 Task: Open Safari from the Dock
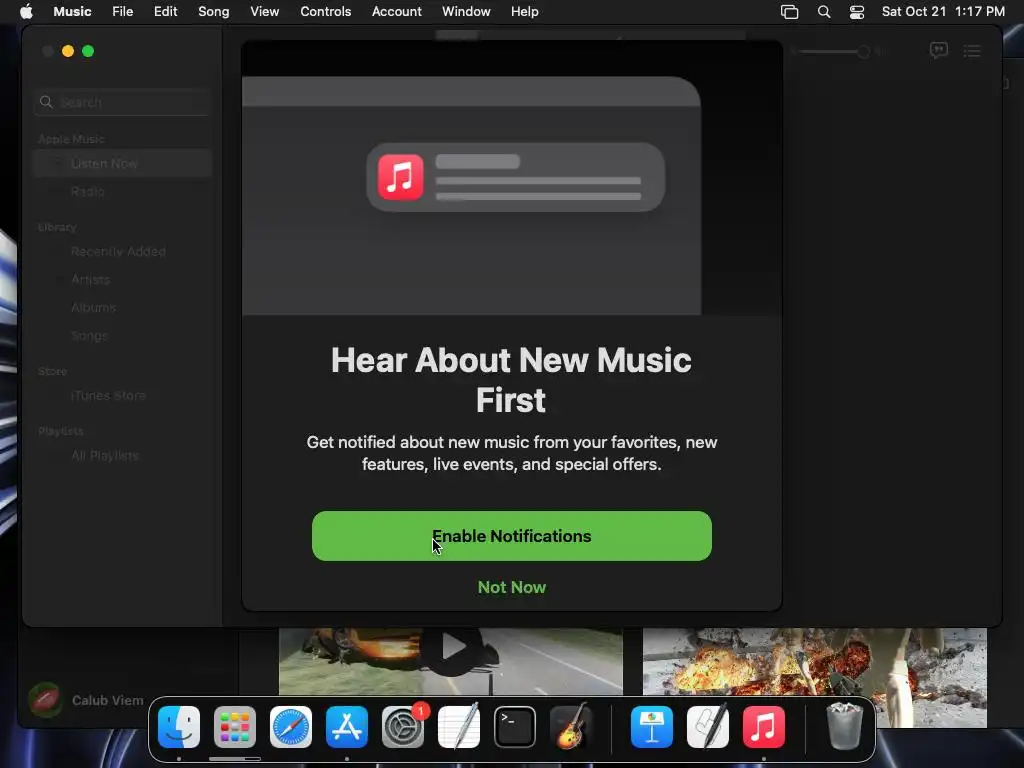(291, 727)
